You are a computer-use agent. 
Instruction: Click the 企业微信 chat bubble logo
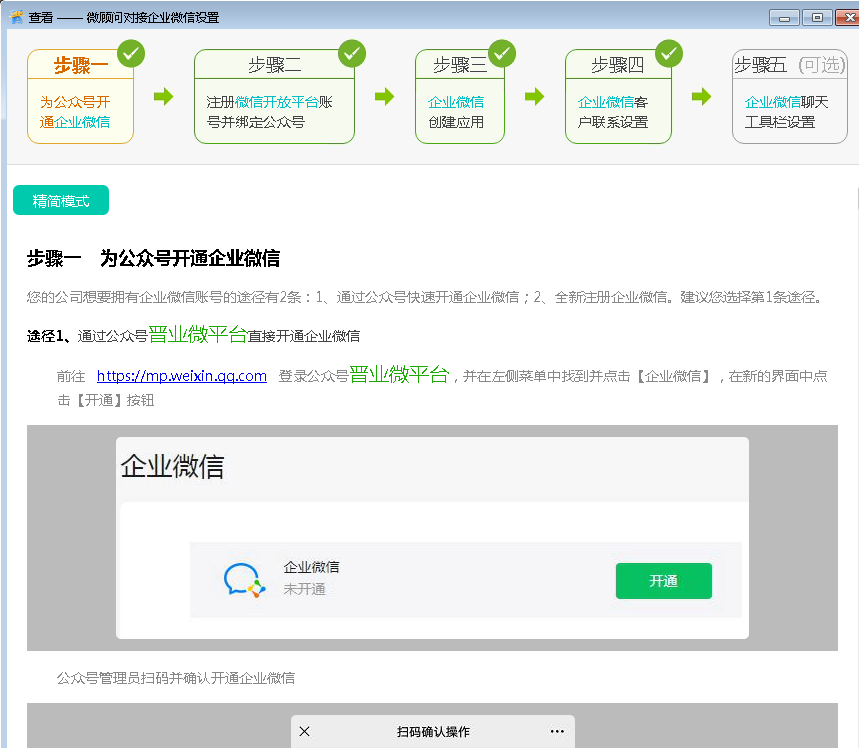point(244,580)
